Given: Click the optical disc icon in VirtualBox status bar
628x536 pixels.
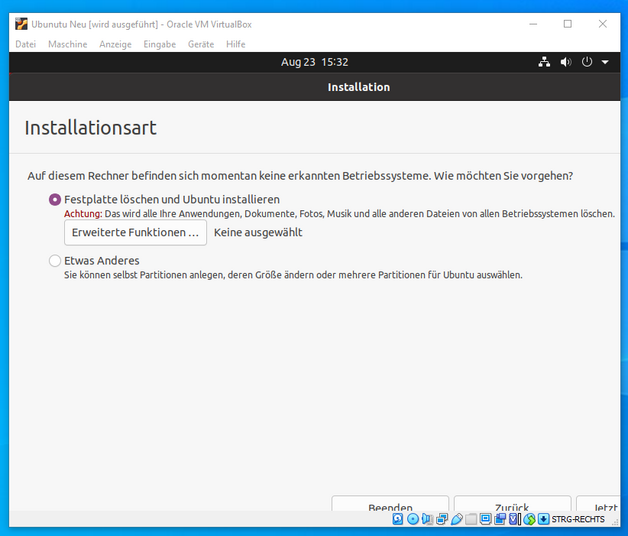Looking at the screenshot, I should 413,519.
